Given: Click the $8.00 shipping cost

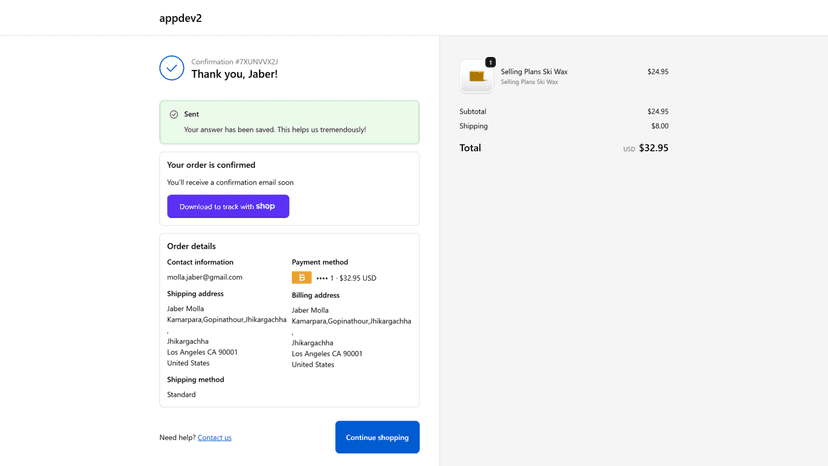Looking at the screenshot, I should tap(660, 126).
